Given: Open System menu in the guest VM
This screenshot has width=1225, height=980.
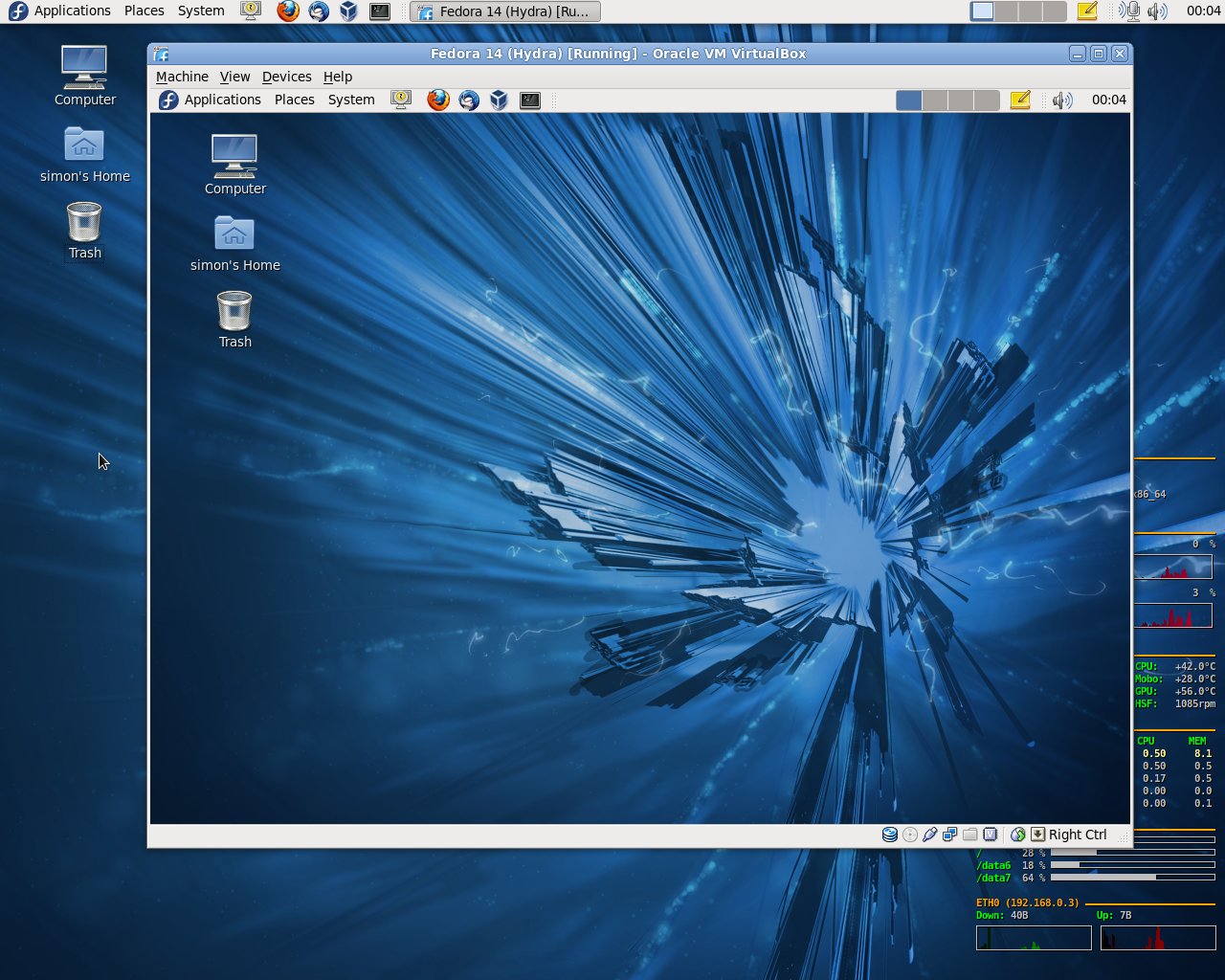Looking at the screenshot, I should point(351,100).
